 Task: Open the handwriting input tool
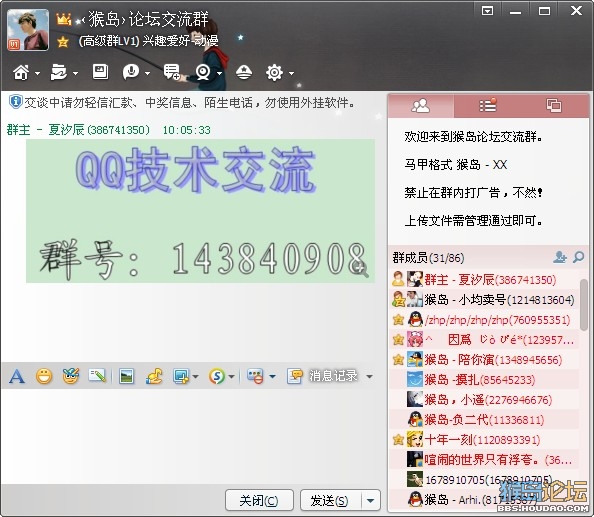(x=97, y=376)
